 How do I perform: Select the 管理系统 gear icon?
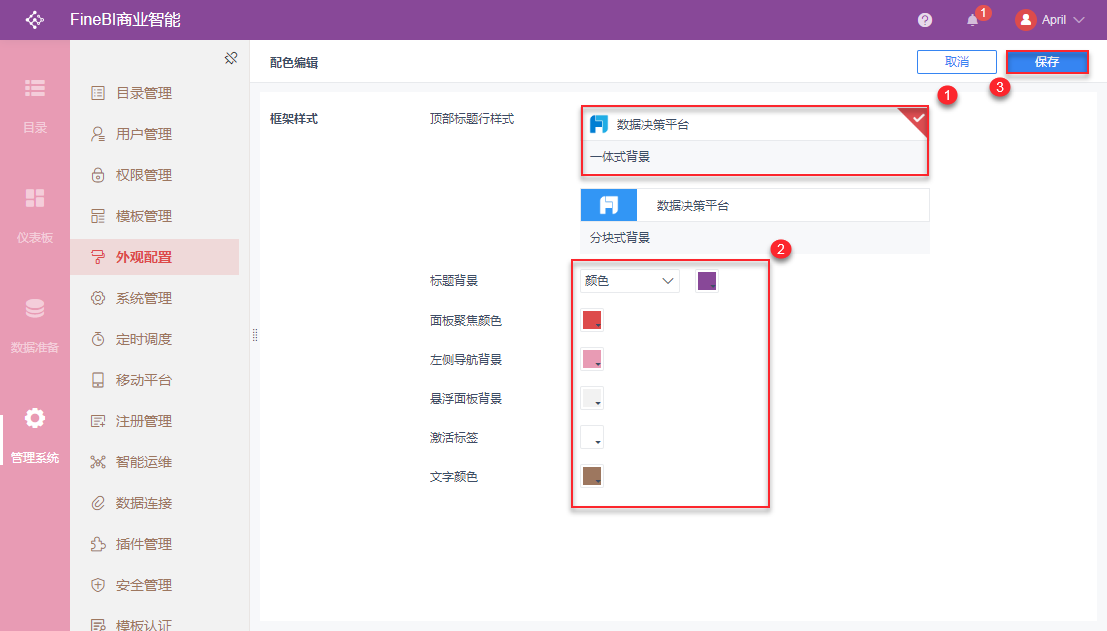35,418
